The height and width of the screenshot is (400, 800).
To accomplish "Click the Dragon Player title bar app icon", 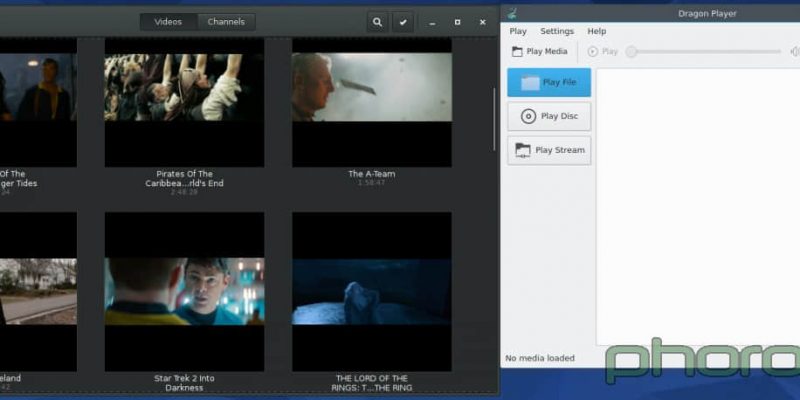I will point(512,14).
